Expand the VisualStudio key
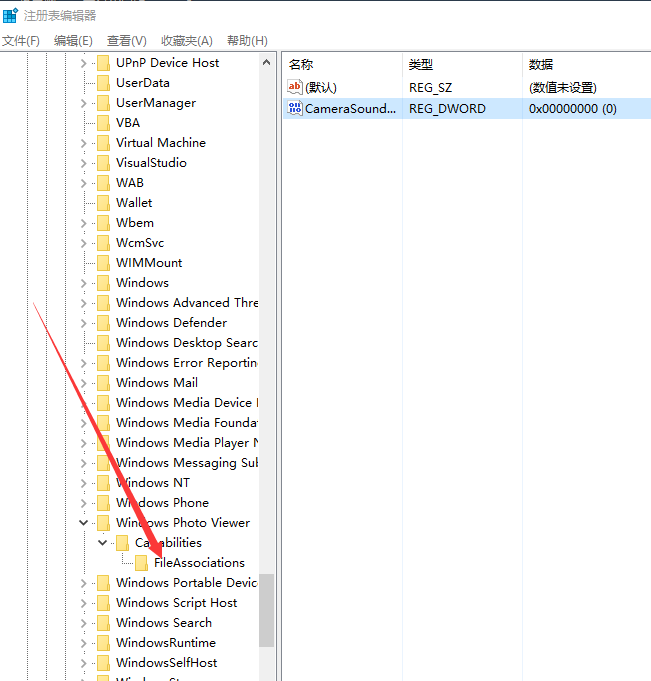651x681 pixels. pos(83,163)
